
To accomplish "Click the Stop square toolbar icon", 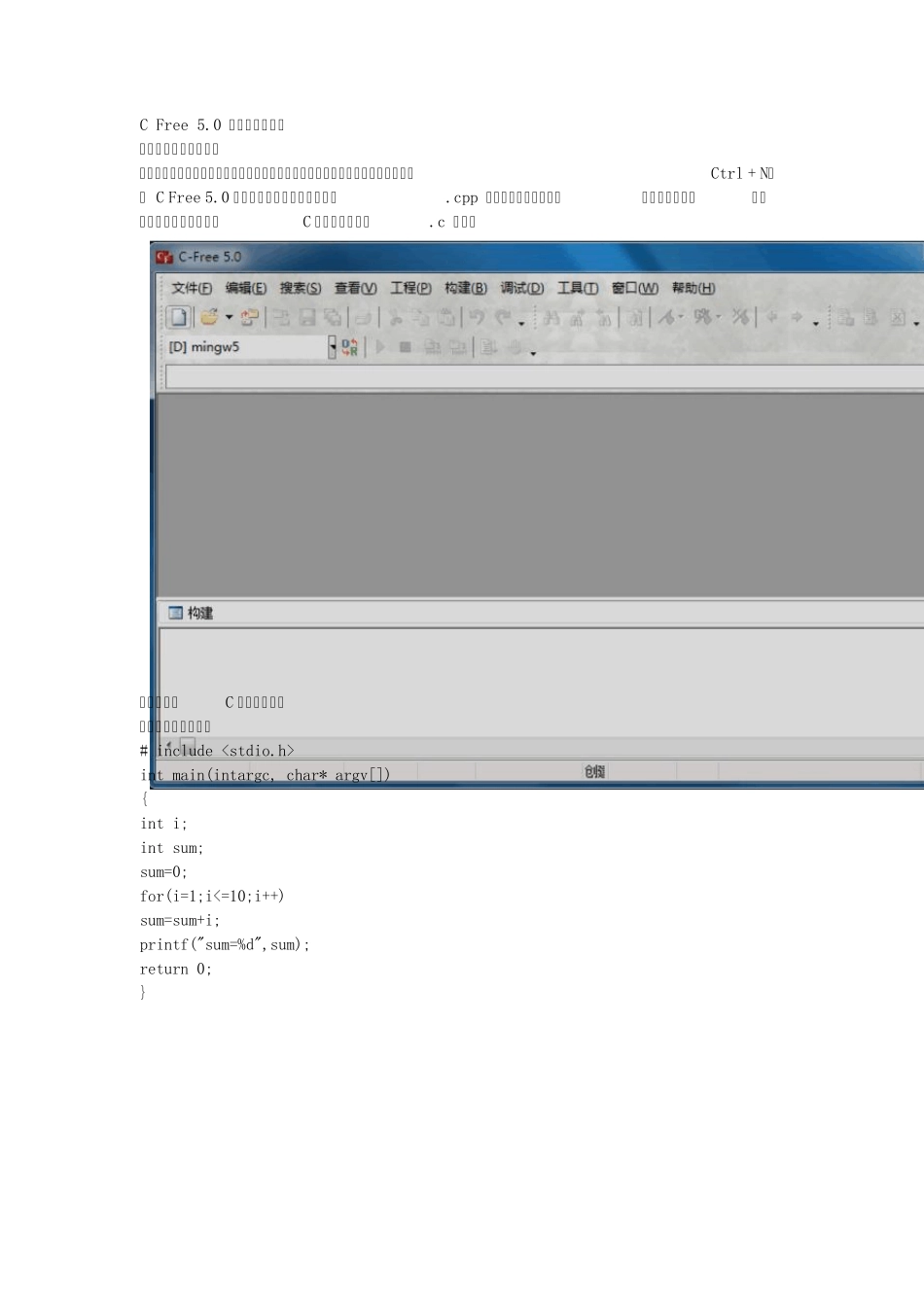I will (x=405, y=347).
